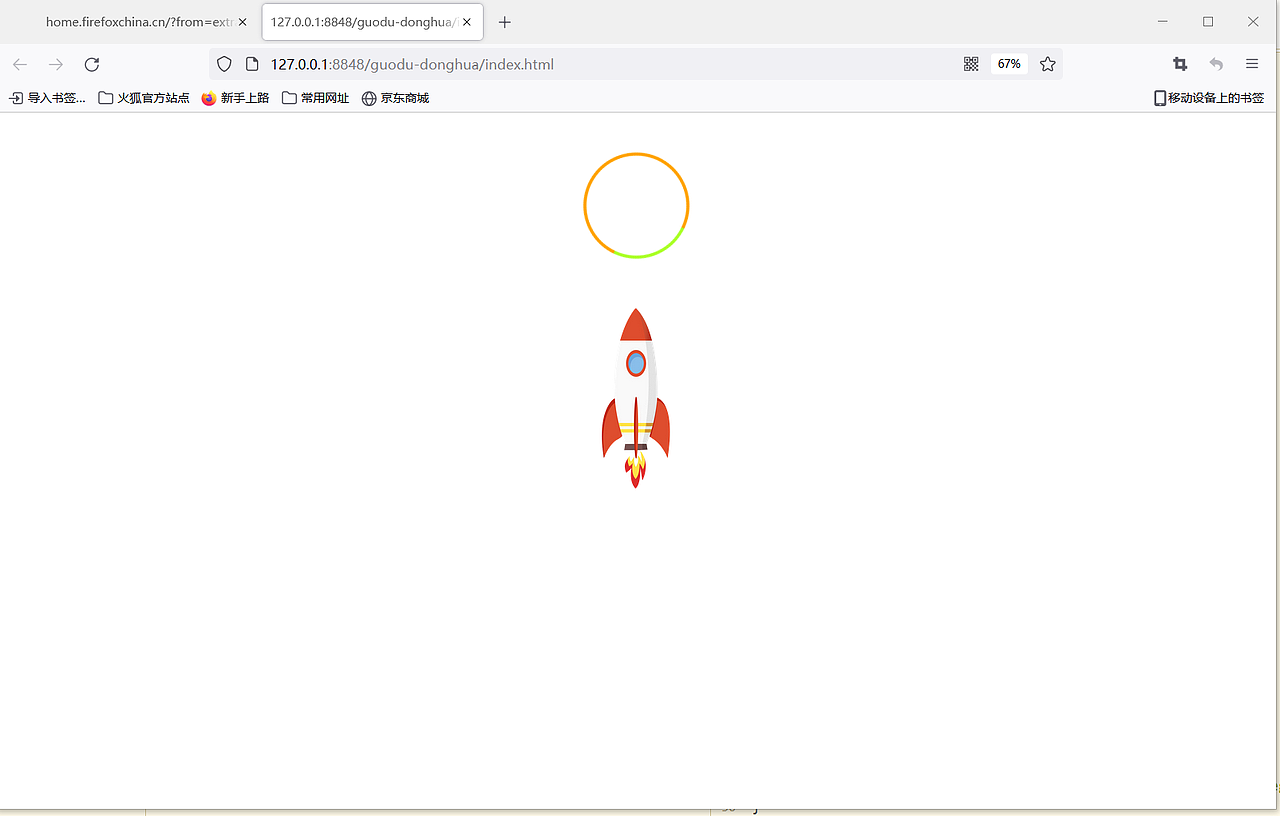Open 移动设备上的书签 mobile bookmarks
Screen dimensions: 1280x816
[x=1209, y=98]
